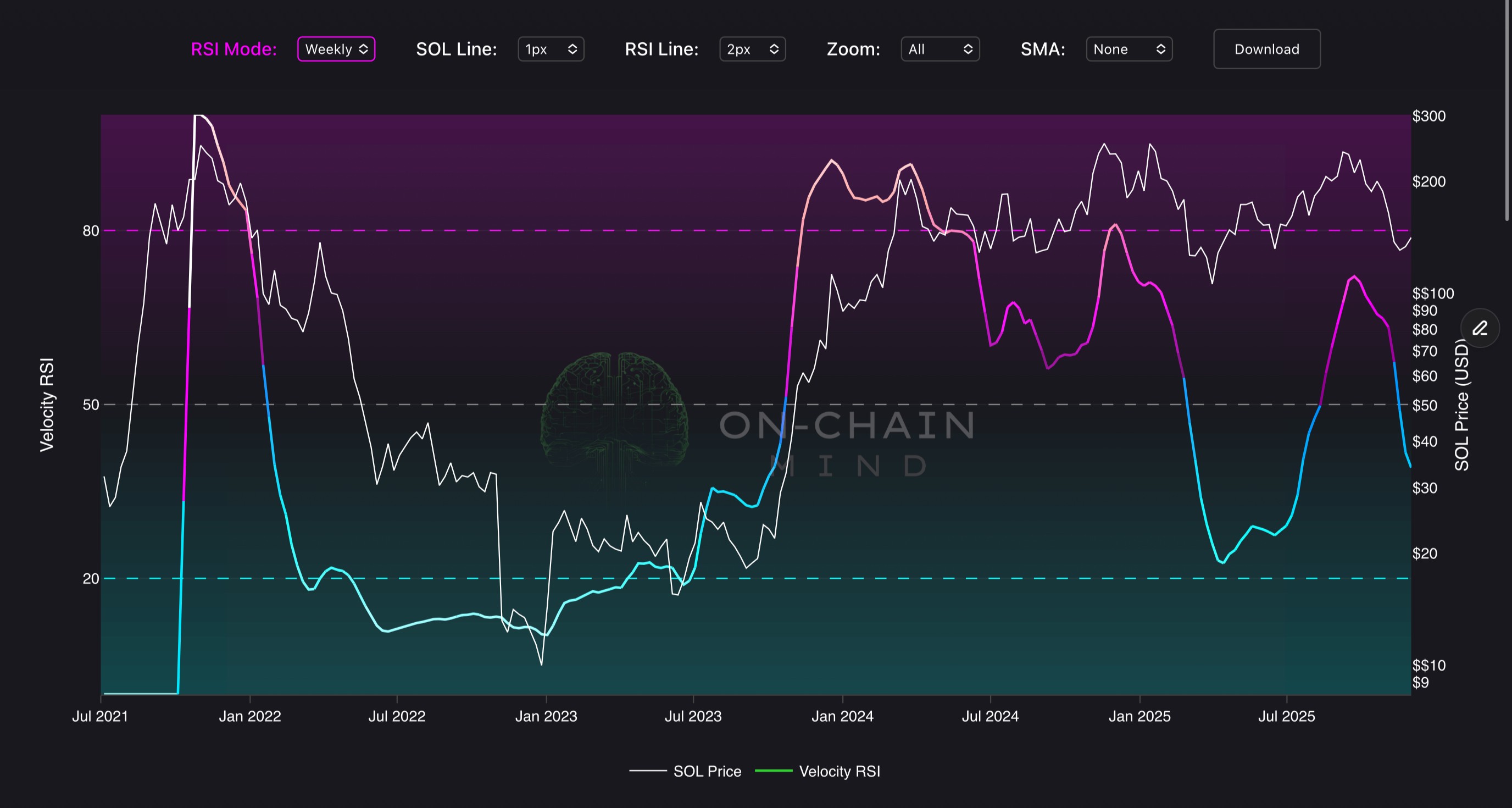The image size is (1512, 808).
Task: Click the green Velocity RSI legend line
Action: click(773, 771)
